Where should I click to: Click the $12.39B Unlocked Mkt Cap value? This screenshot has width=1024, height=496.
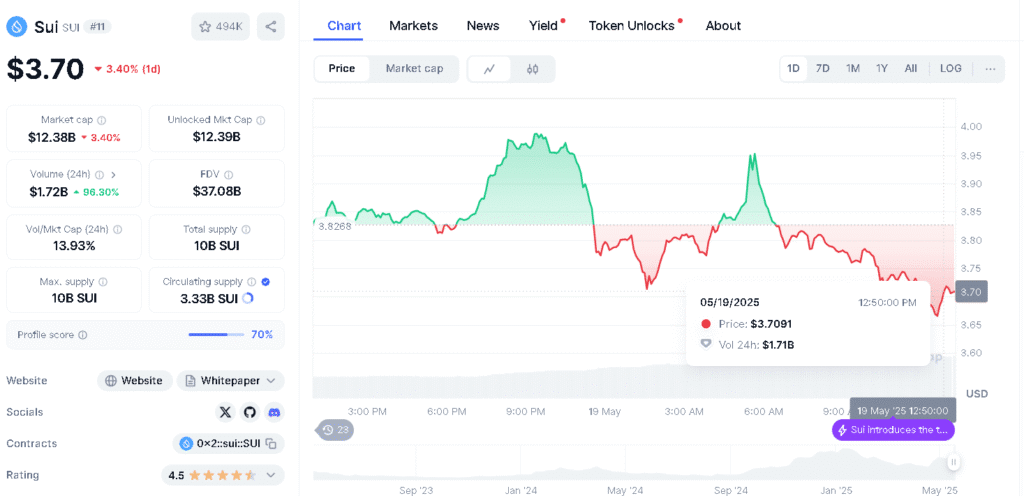point(217,137)
